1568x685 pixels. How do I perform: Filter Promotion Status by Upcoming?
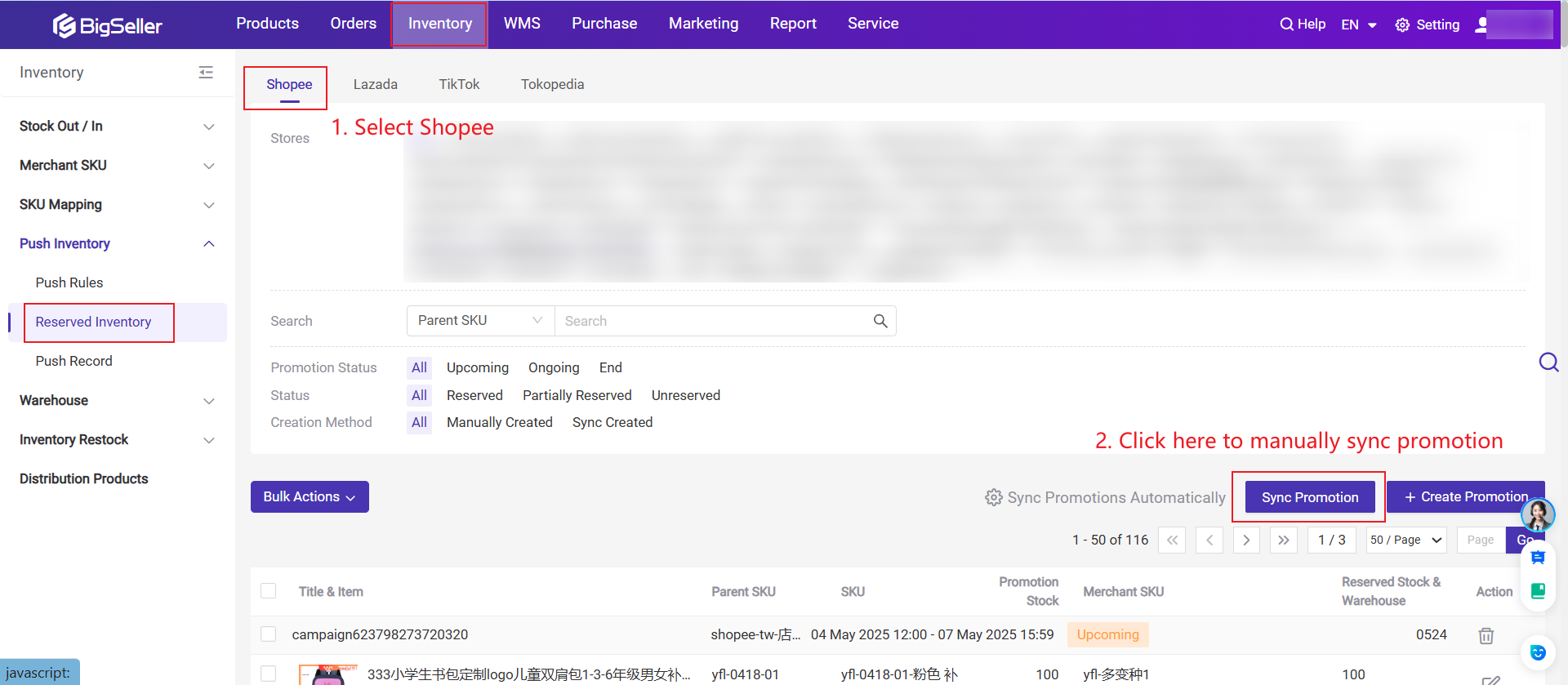click(478, 367)
